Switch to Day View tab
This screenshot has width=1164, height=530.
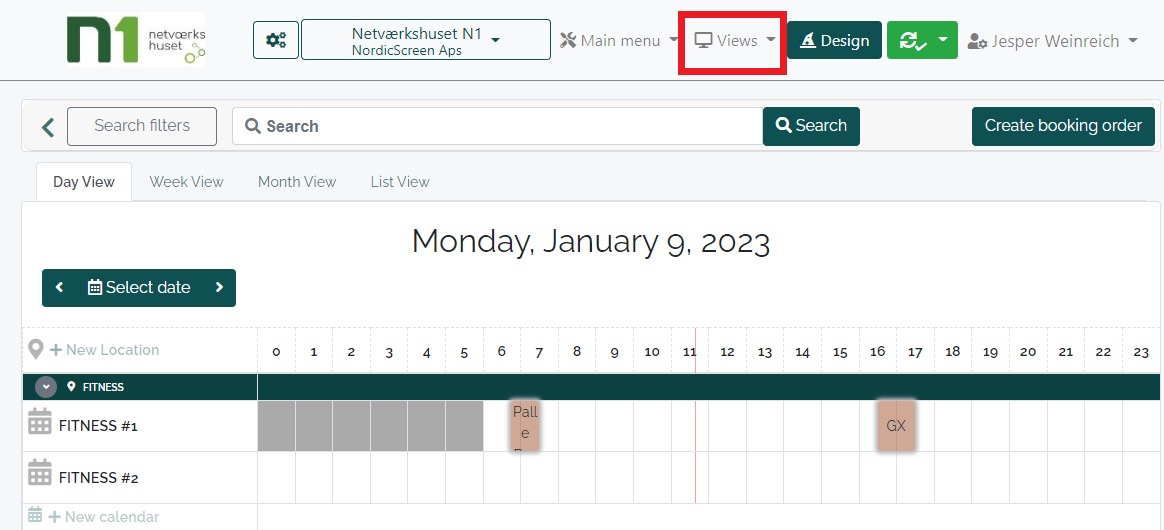point(84,182)
